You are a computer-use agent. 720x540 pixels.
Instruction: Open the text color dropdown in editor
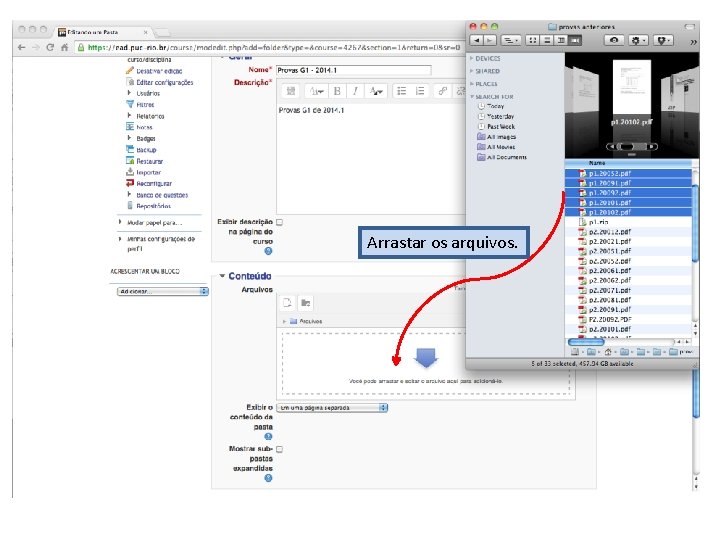[376, 91]
